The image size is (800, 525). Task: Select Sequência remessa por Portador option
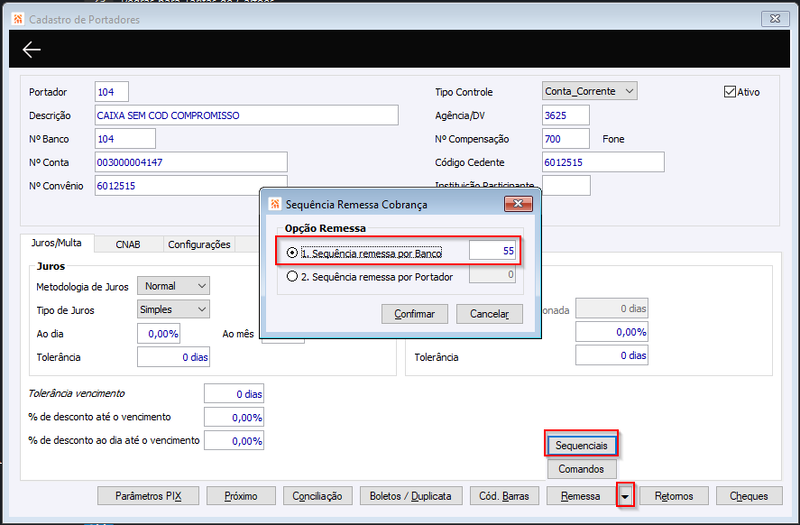tap(292, 277)
